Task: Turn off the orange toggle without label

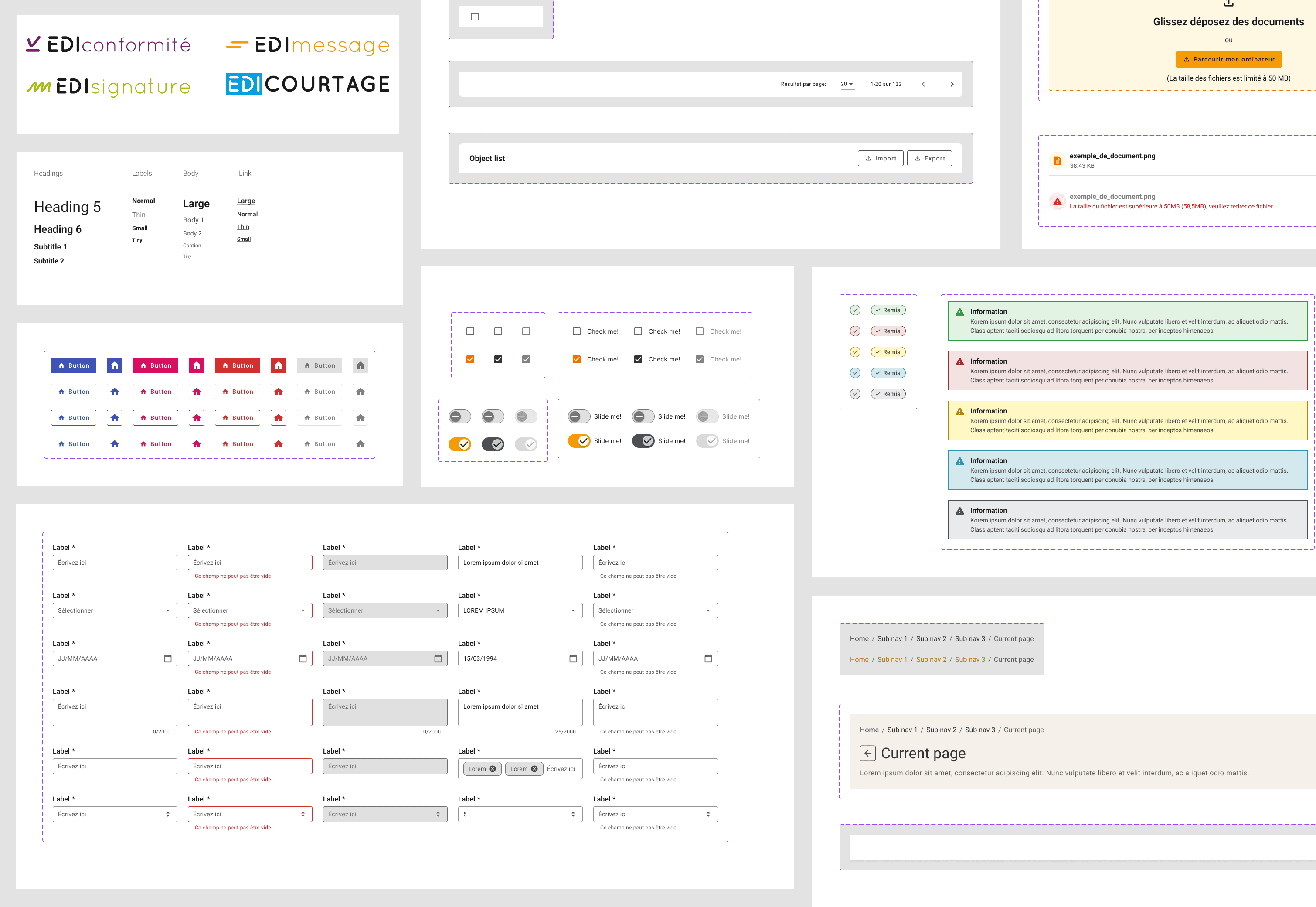Action: pyautogui.click(x=460, y=444)
